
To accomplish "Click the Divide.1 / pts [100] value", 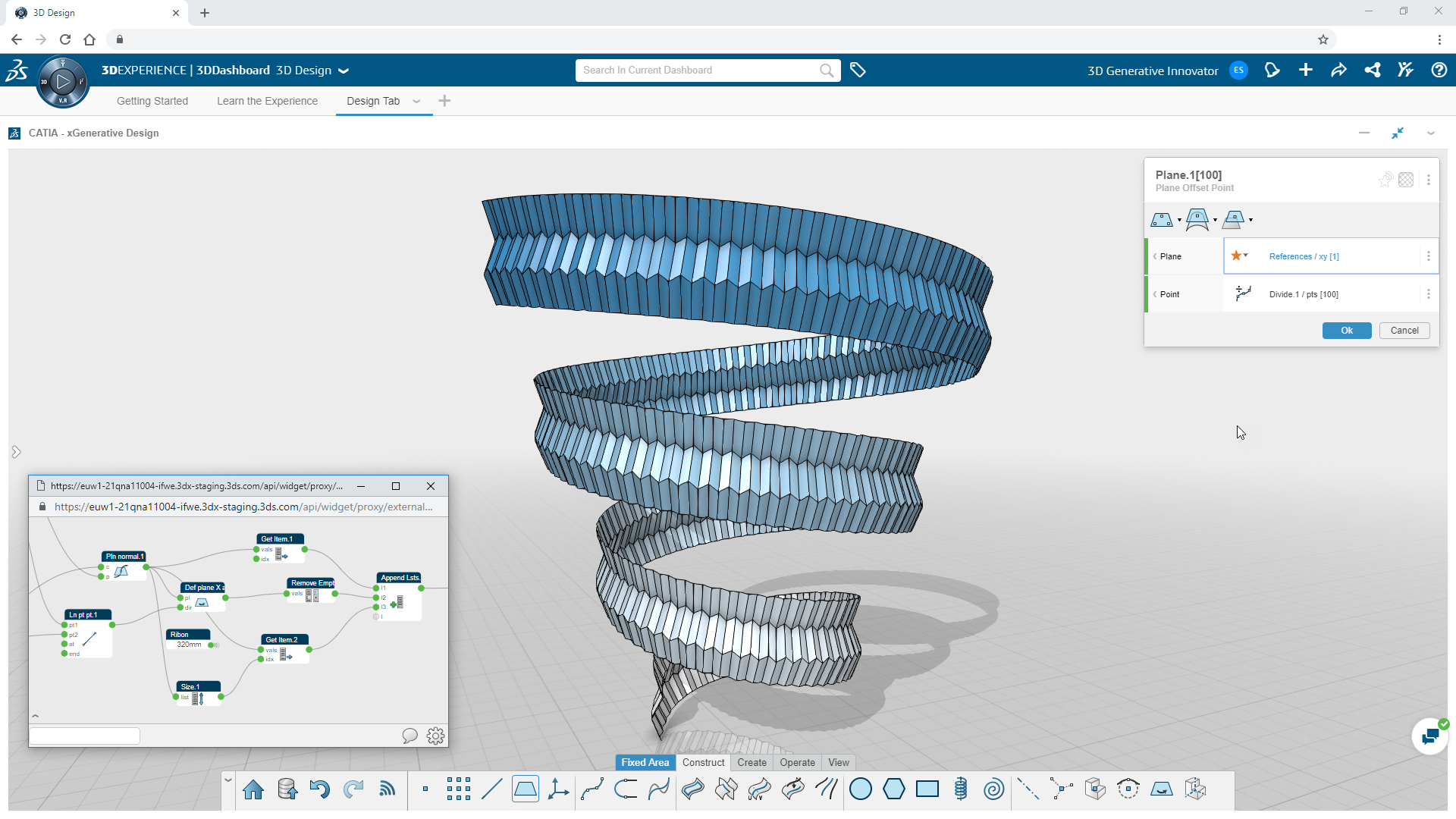I will click(x=1304, y=294).
